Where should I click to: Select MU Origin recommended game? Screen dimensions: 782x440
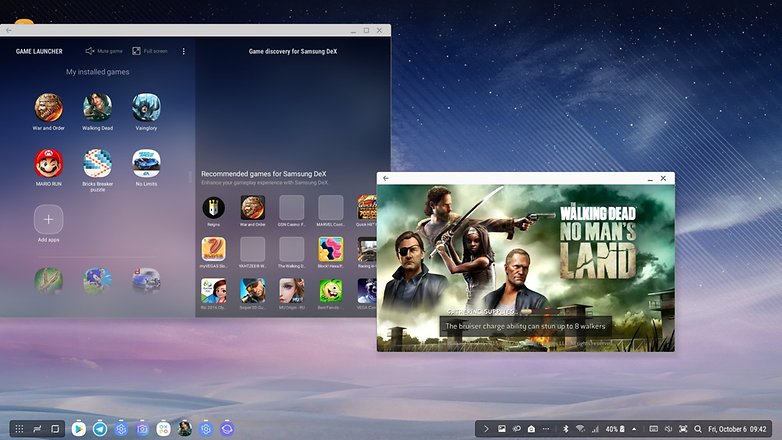point(292,291)
